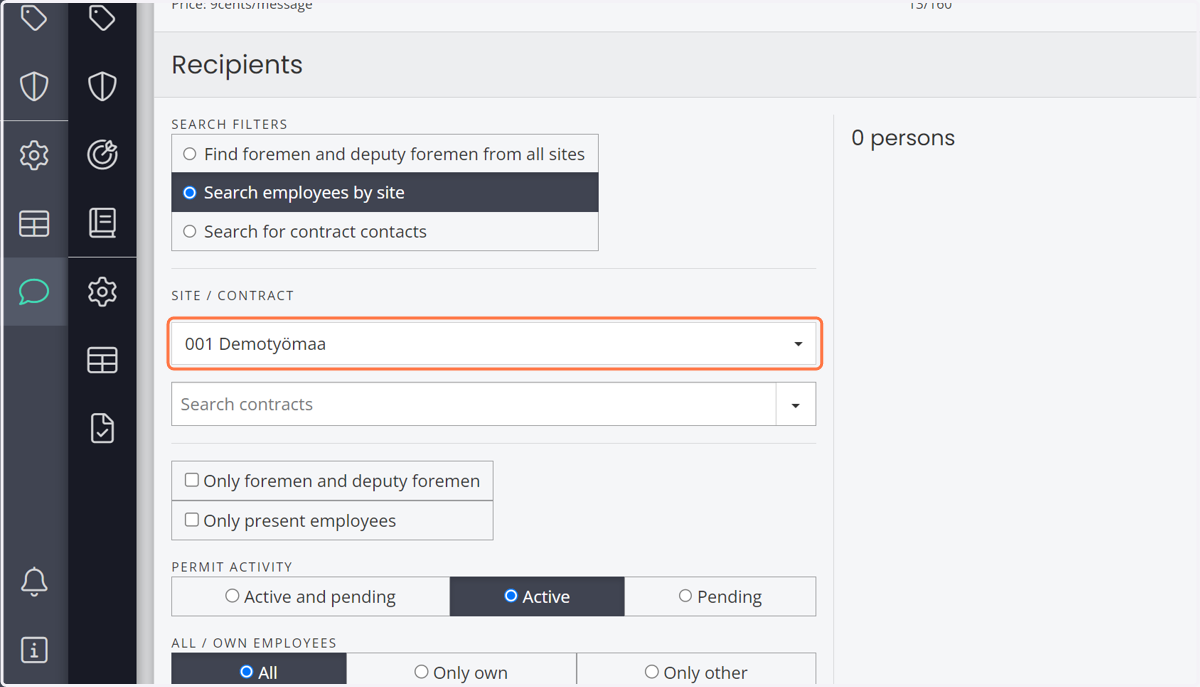Select Only other employees option

coord(696,672)
